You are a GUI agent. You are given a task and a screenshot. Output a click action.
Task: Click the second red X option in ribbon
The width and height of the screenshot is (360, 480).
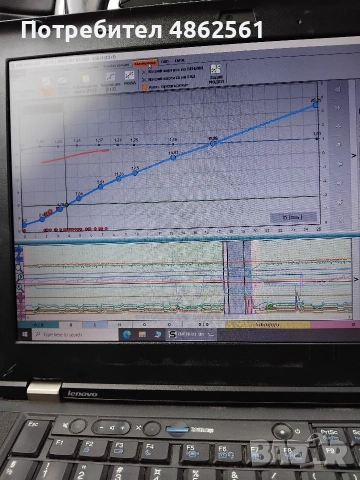(169, 78)
